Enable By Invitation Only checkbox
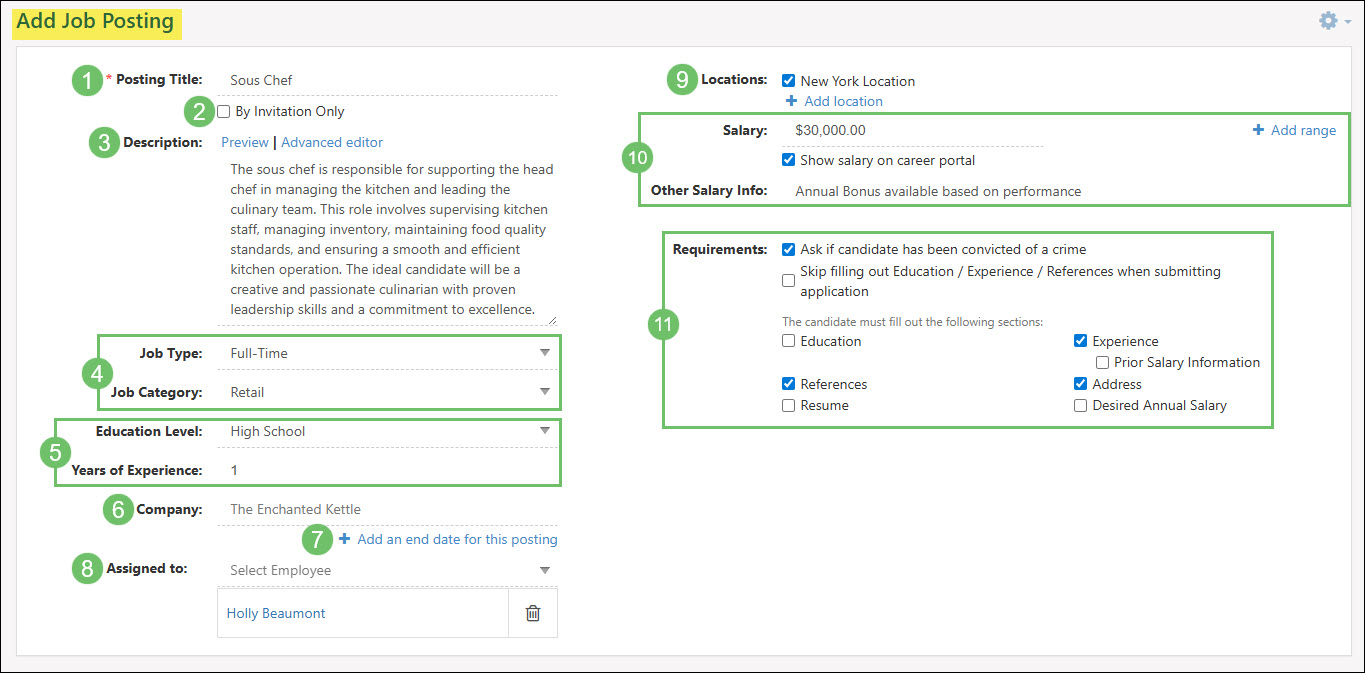 (224, 111)
